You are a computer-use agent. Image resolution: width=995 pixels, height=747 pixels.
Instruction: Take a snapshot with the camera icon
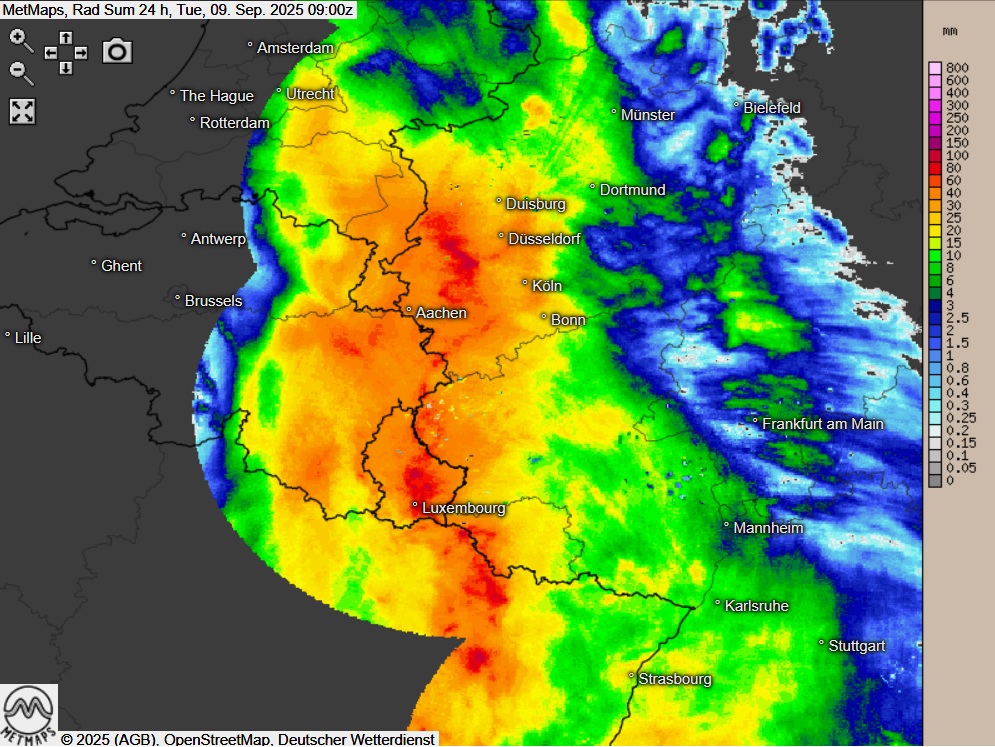click(117, 51)
